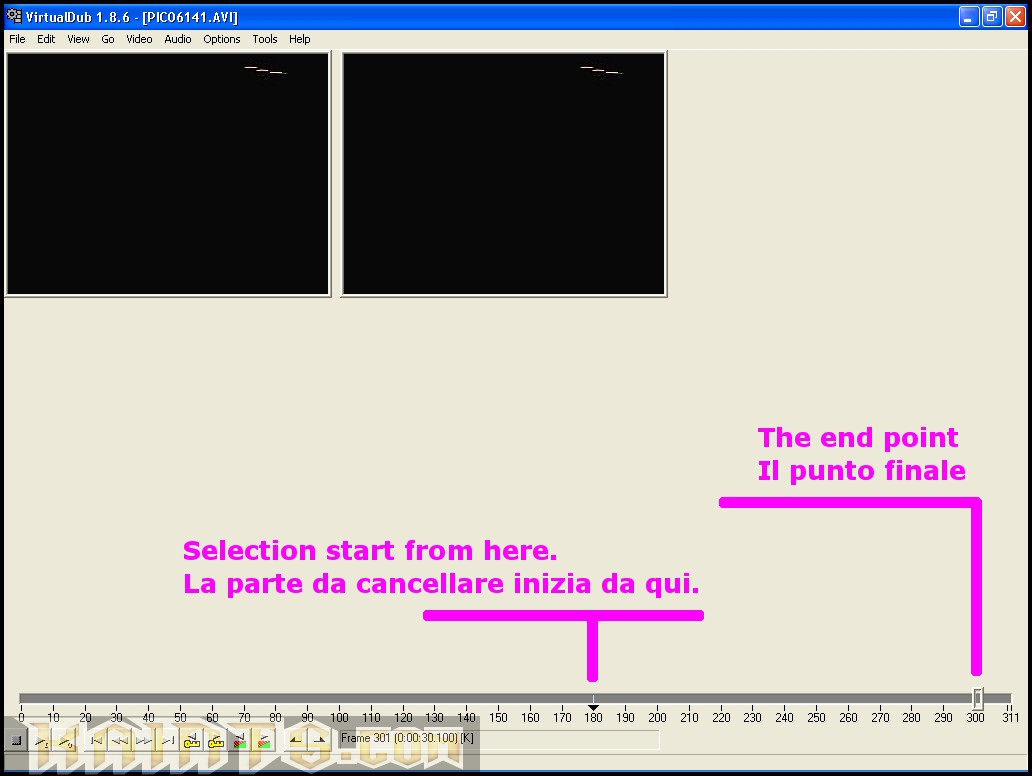Click the VirtualDub title bar icon
Image resolution: width=1032 pixels, height=776 pixels.
(14, 16)
